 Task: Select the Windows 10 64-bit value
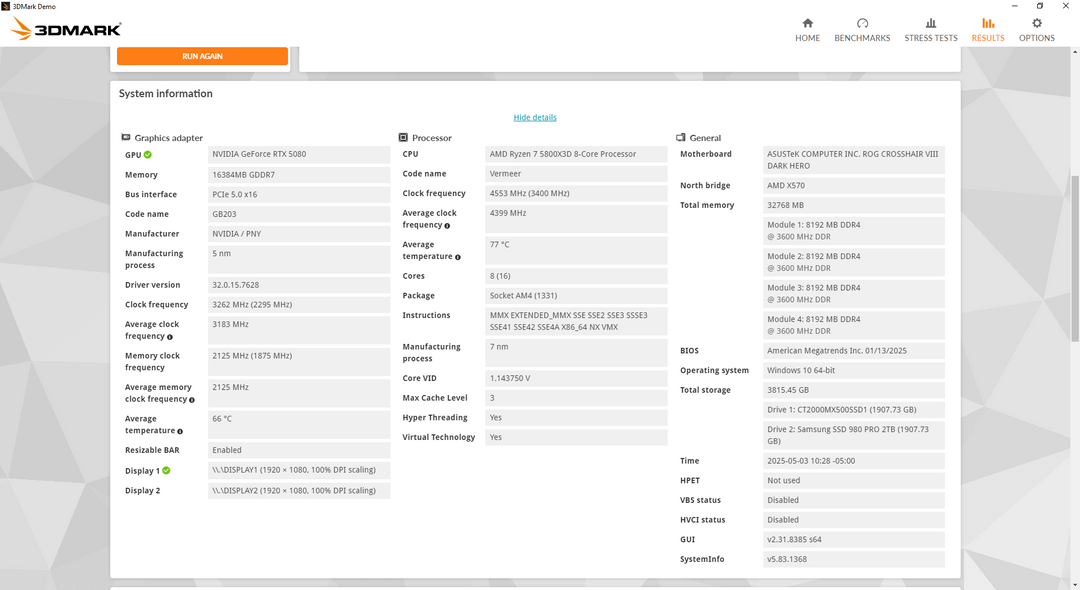853,370
